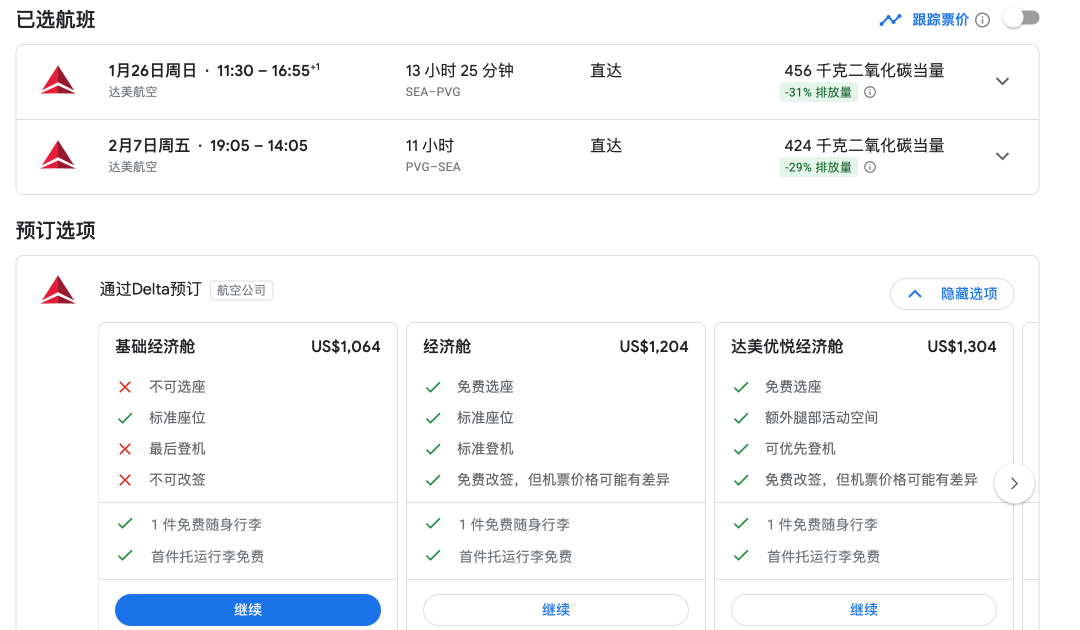Collapse options with 隐藏选项 button

[x=952, y=294]
